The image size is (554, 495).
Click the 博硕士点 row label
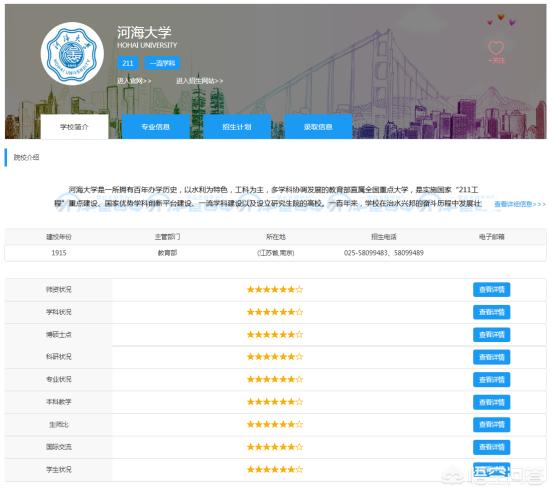tap(59, 335)
